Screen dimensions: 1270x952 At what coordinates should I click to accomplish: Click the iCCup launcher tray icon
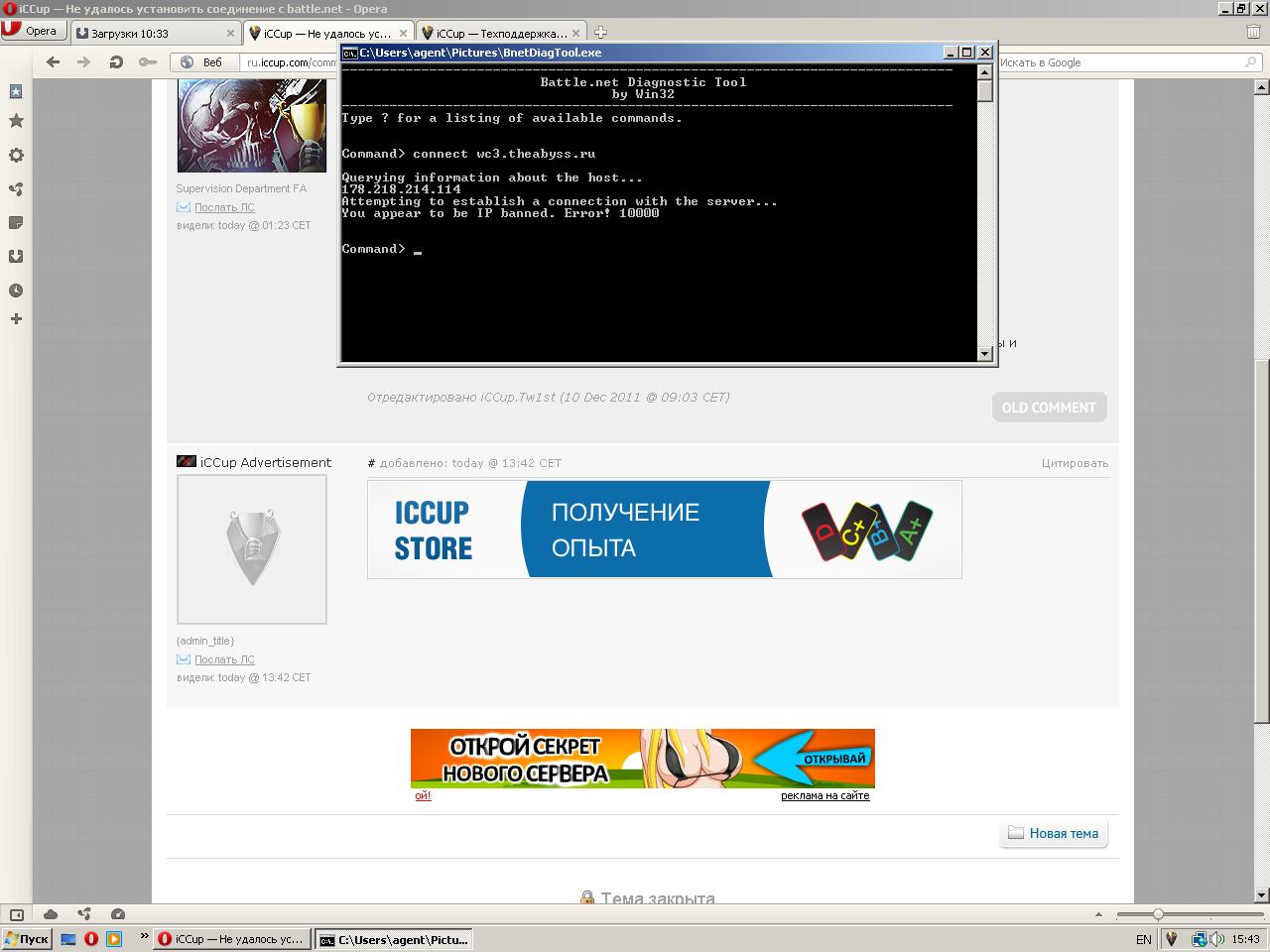(x=1172, y=939)
